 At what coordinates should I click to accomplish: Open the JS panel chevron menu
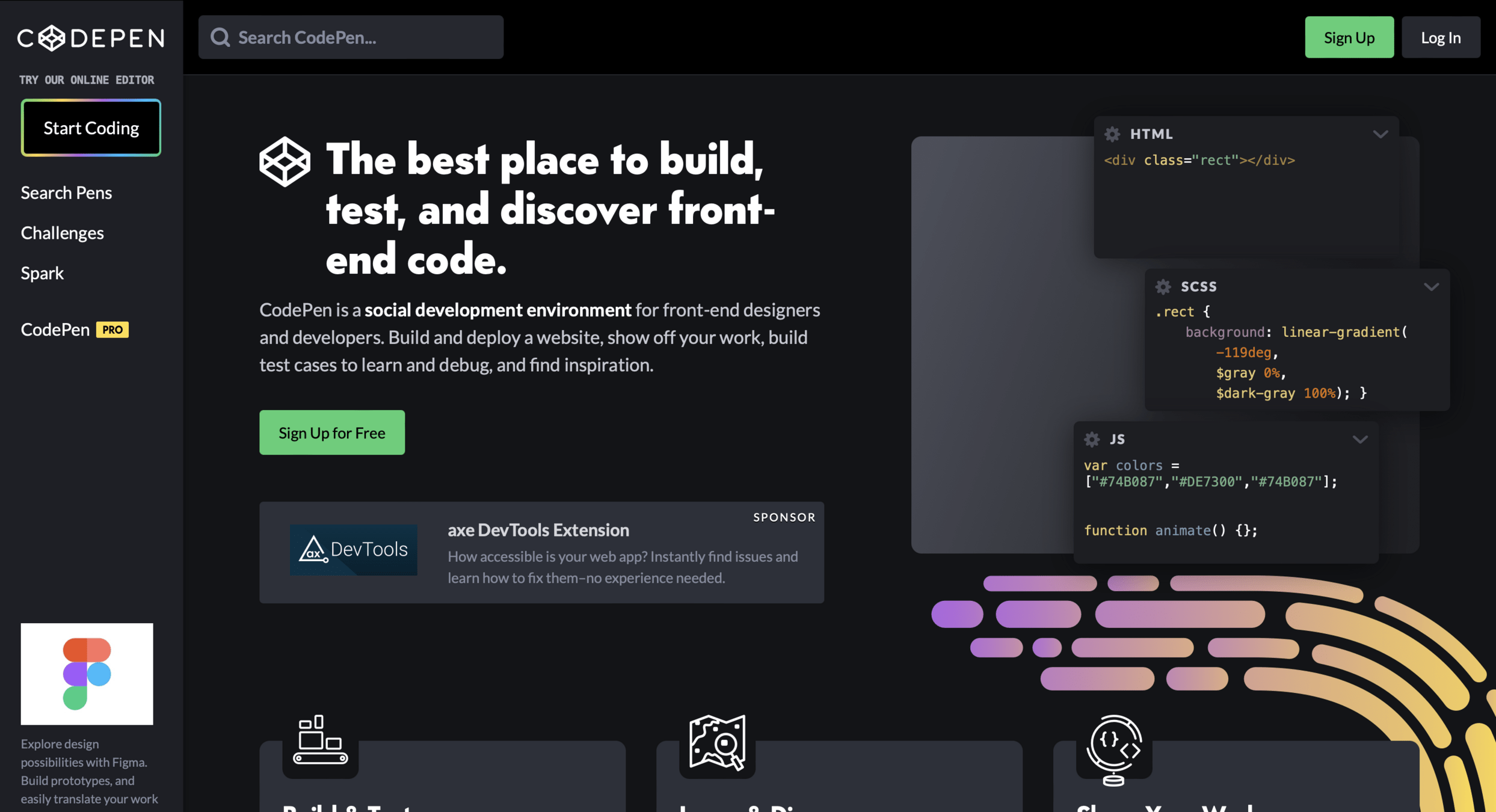(x=1359, y=439)
